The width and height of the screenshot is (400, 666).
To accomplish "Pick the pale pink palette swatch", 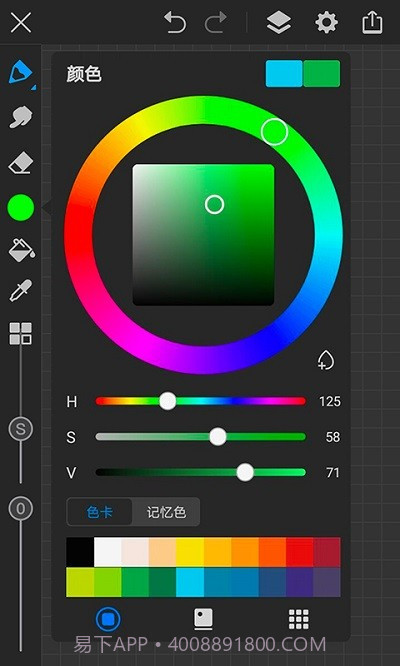I will (x=135, y=552).
